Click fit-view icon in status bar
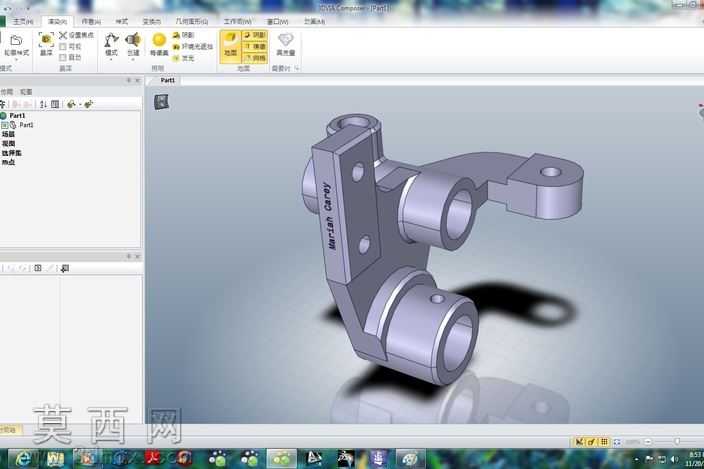Screen dimensions: 704x469 617,442
